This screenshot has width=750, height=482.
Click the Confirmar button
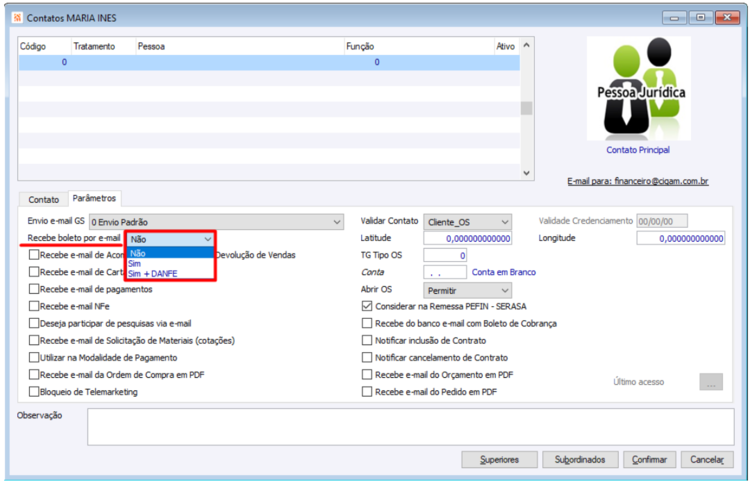click(649, 460)
